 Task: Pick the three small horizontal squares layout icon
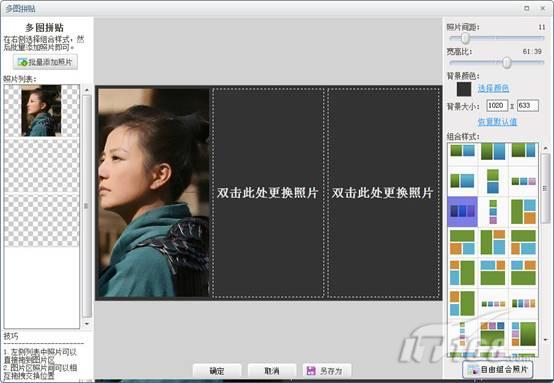click(x=523, y=181)
